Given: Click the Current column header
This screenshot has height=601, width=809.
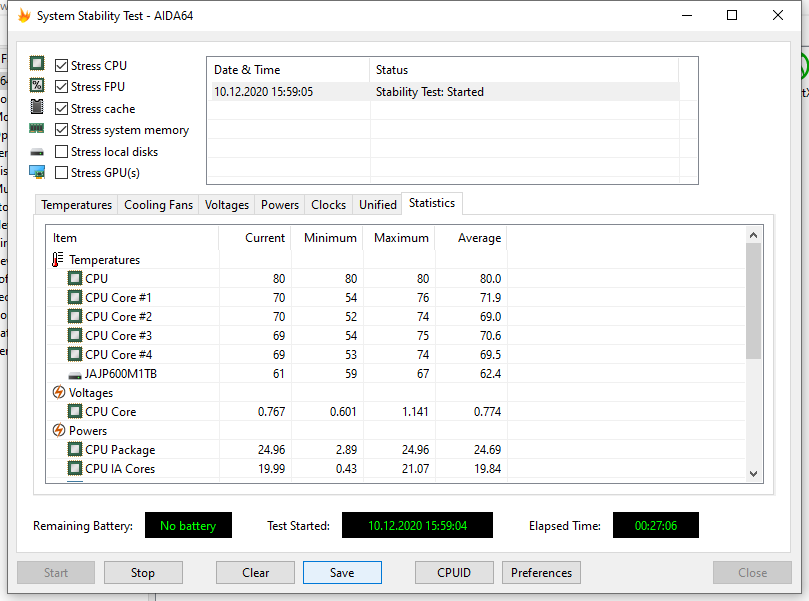Looking at the screenshot, I should [x=254, y=238].
